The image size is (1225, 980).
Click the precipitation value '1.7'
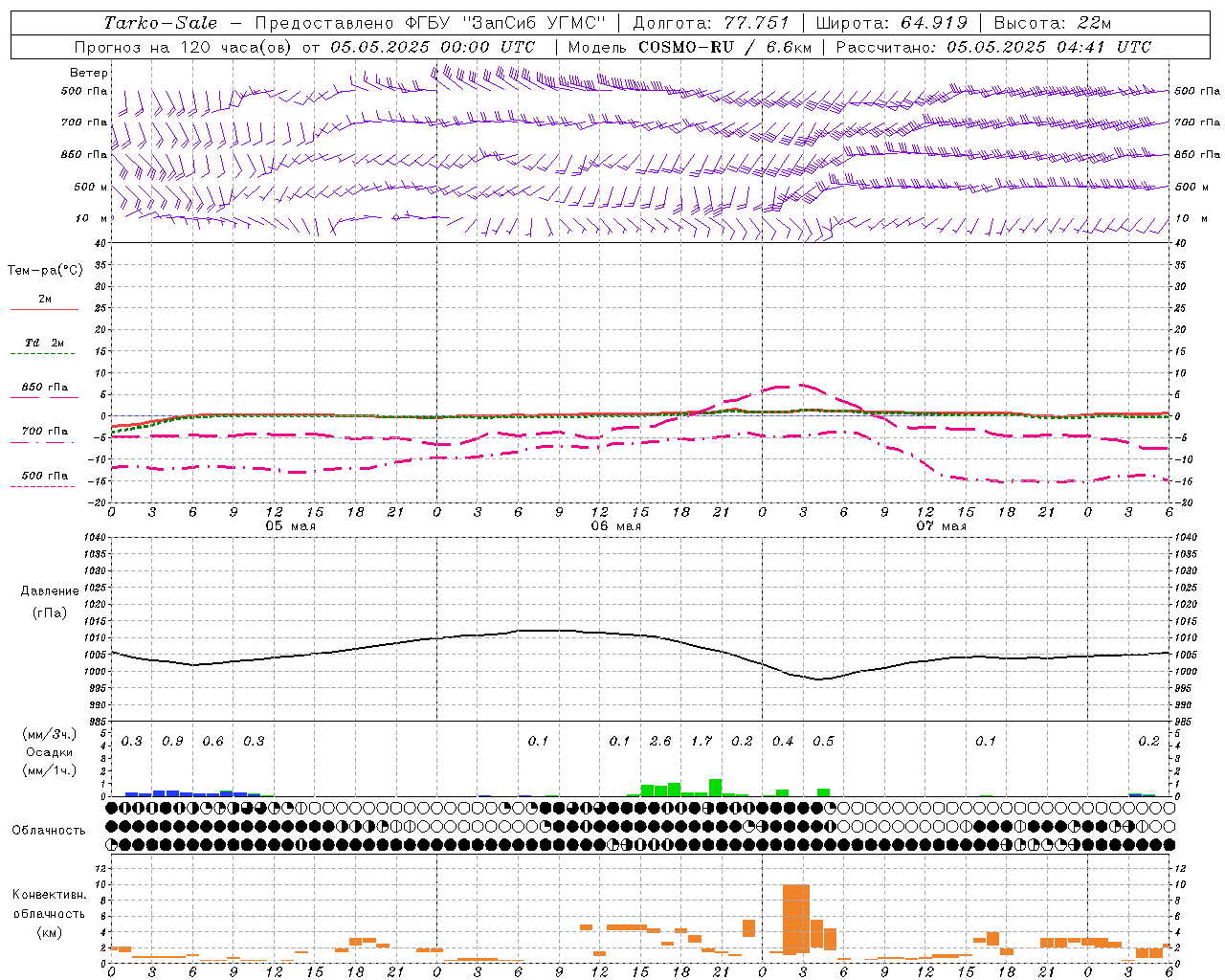click(702, 741)
